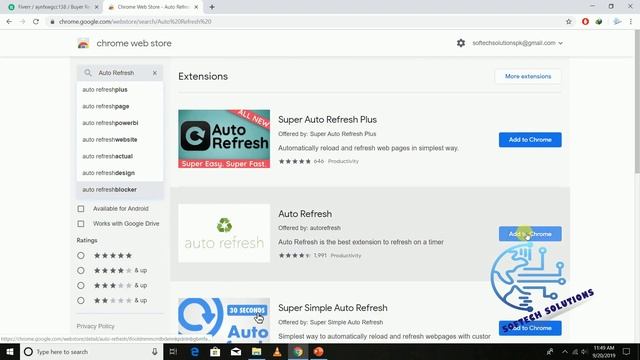Image resolution: width=640 pixels, height=360 pixels.
Task: Click the browser forward arrow
Action: click(22, 22)
